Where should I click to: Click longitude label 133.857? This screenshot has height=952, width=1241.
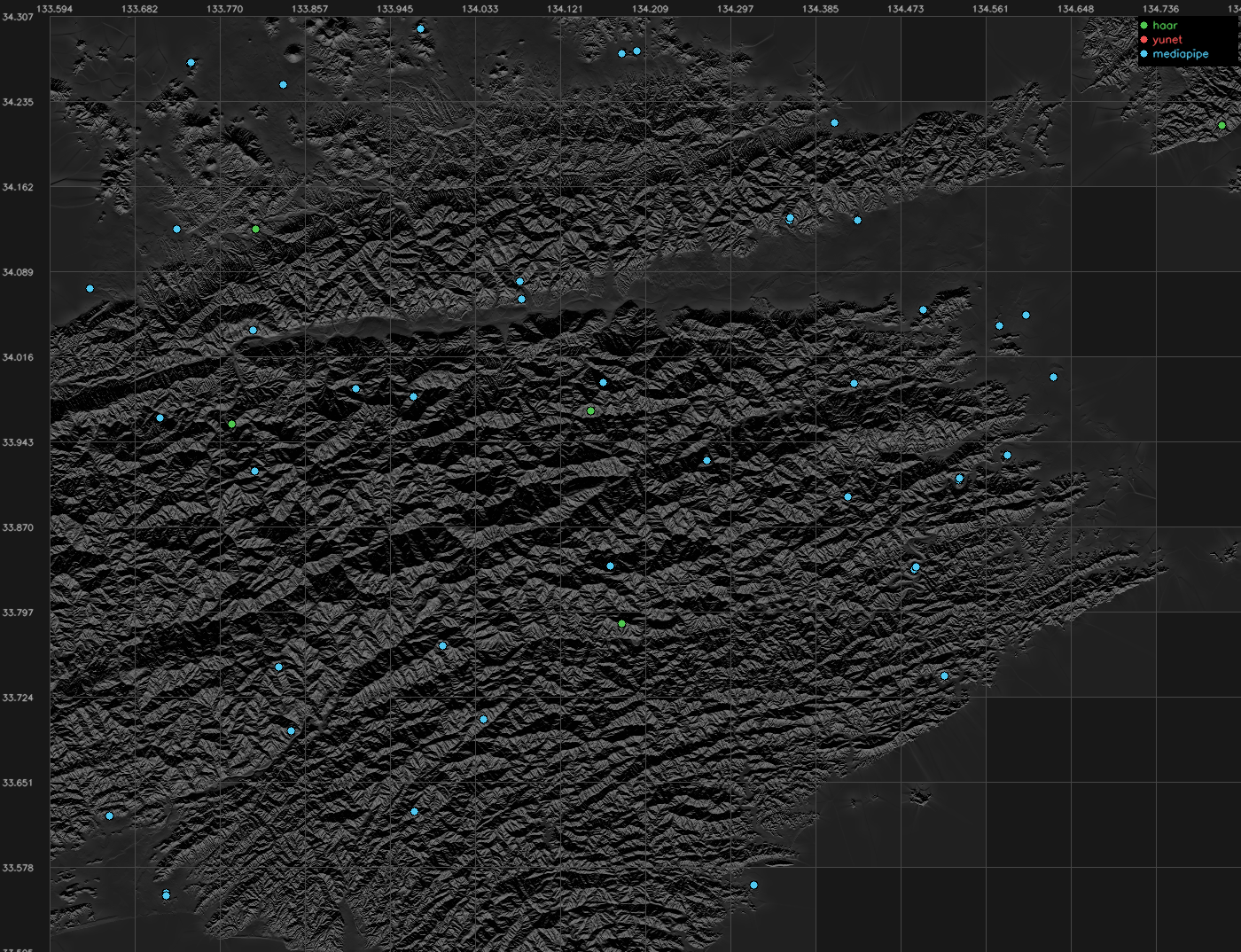(x=310, y=9)
